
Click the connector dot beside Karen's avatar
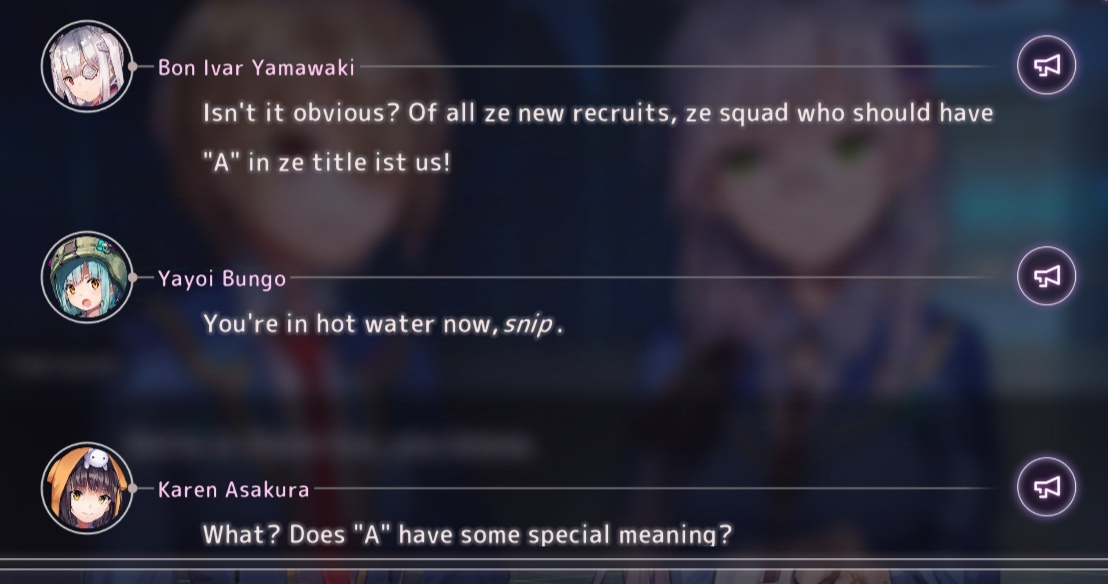pos(132,488)
